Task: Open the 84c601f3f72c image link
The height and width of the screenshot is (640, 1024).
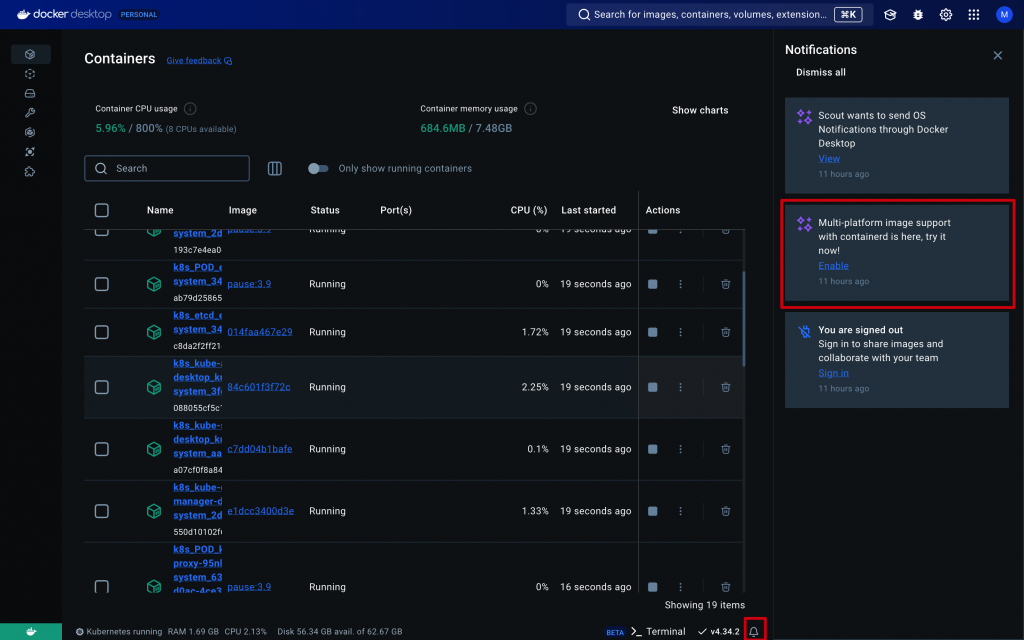Action: (x=259, y=387)
